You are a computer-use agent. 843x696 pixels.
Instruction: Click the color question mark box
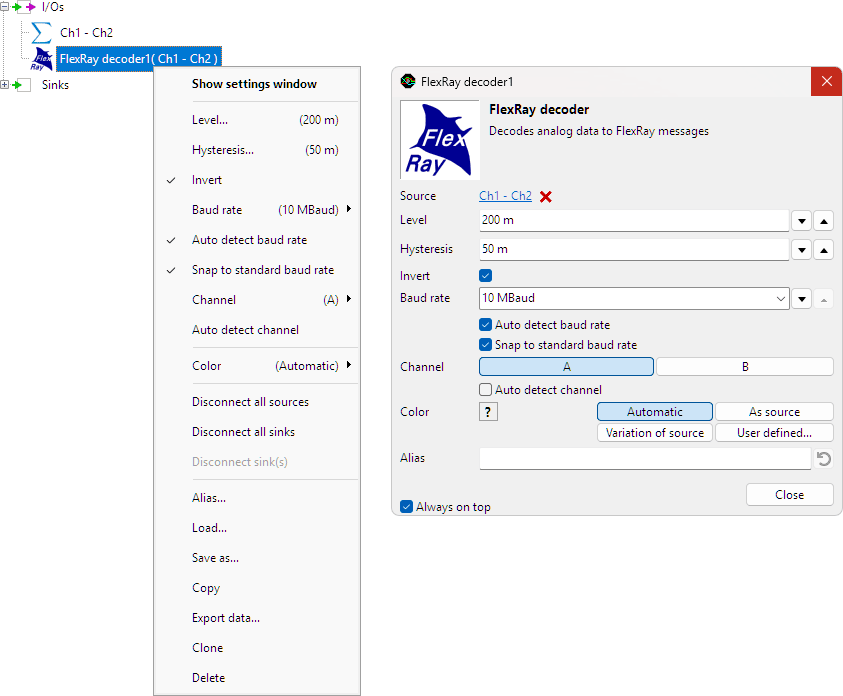488,412
